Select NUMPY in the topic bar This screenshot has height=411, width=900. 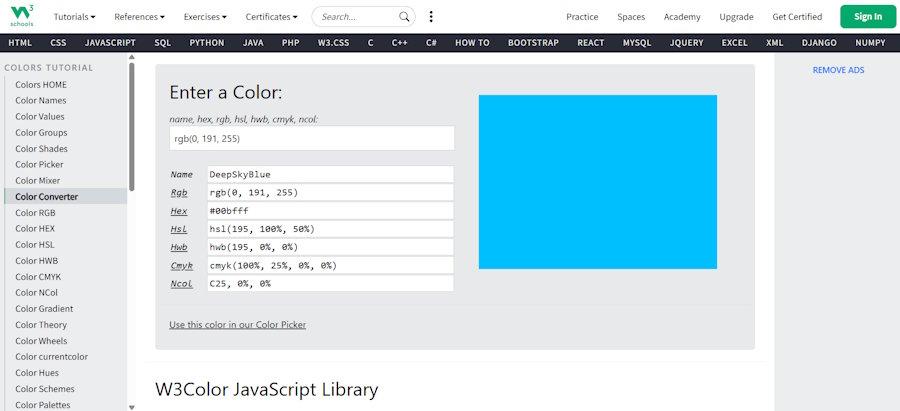(870, 42)
